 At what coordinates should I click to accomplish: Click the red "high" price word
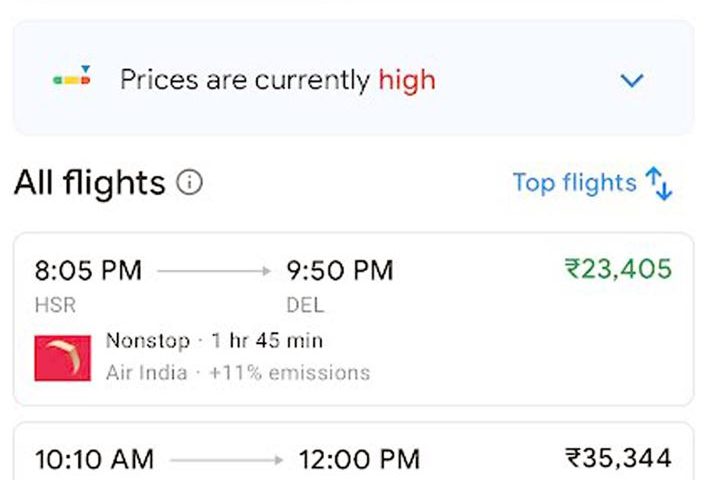pyautogui.click(x=407, y=80)
